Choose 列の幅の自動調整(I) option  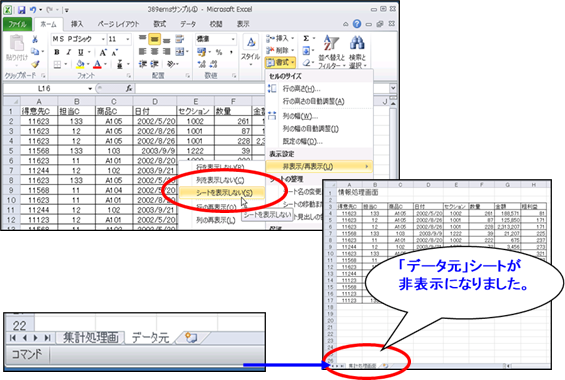[310, 129]
